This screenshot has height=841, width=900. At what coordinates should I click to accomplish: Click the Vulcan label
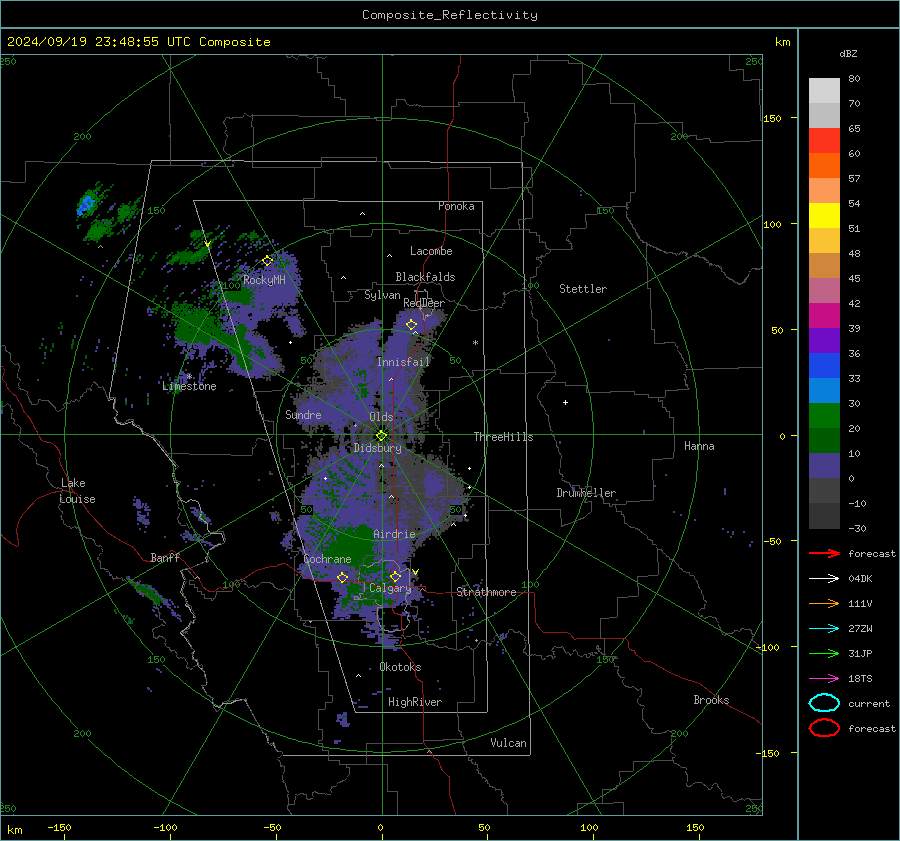coord(509,743)
